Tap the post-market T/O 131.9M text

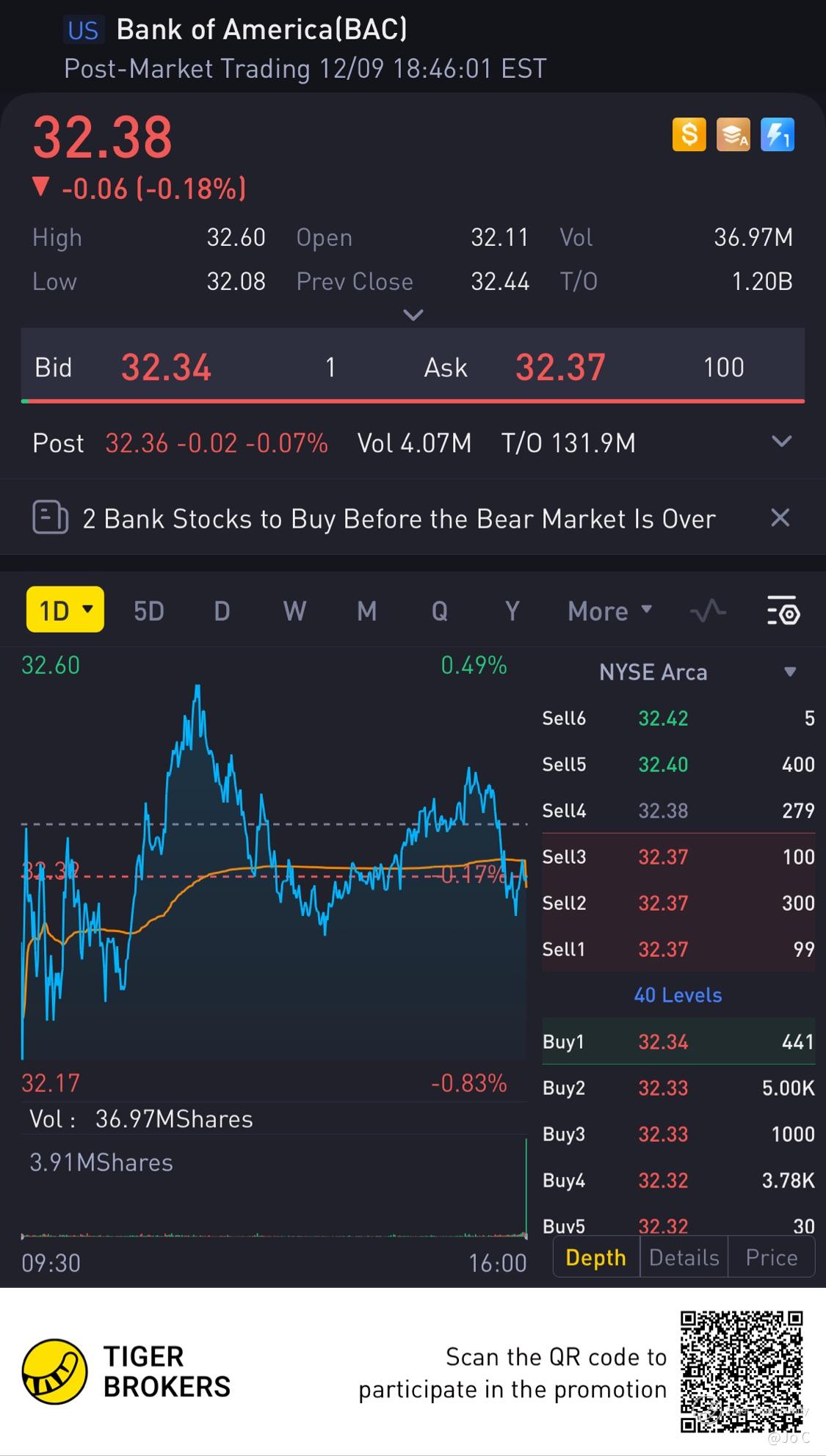tap(568, 443)
